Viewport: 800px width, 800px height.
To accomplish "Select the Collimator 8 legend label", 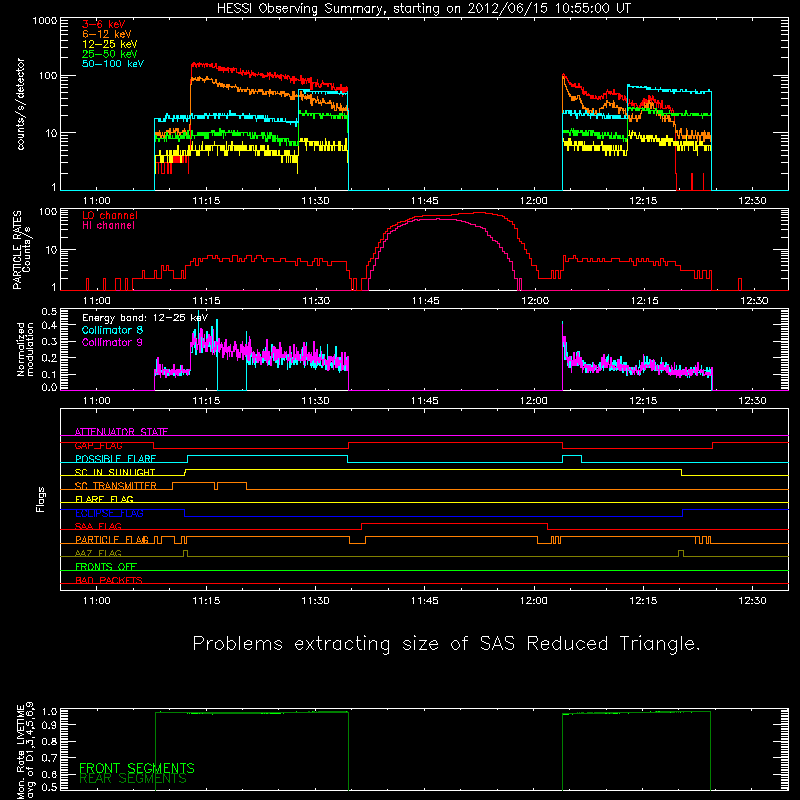I will tap(112, 330).
